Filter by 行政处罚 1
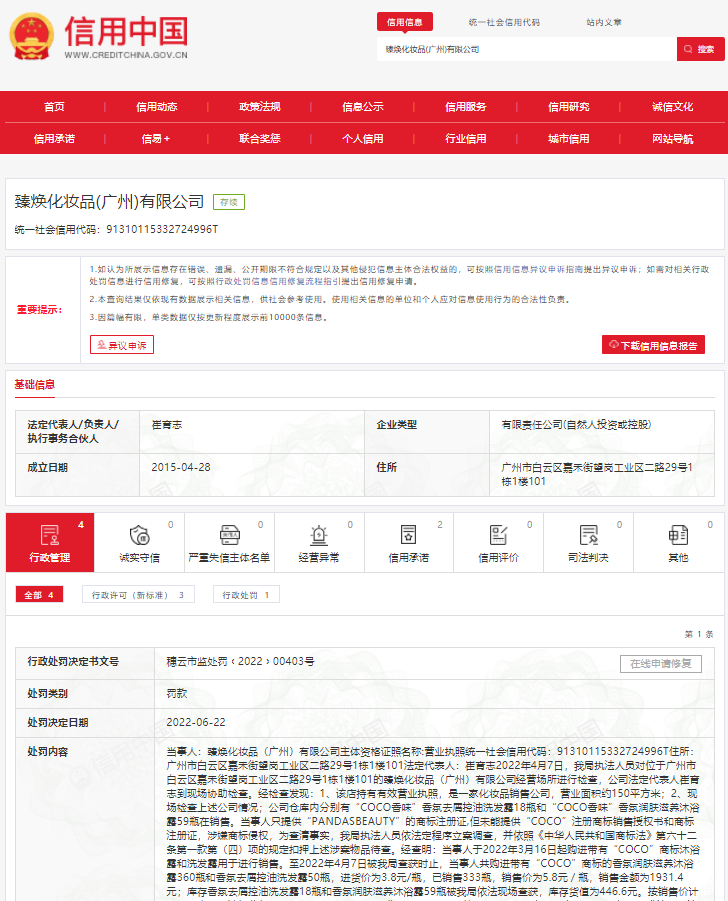This screenshot has height=901, width=728. pos(246,595)
